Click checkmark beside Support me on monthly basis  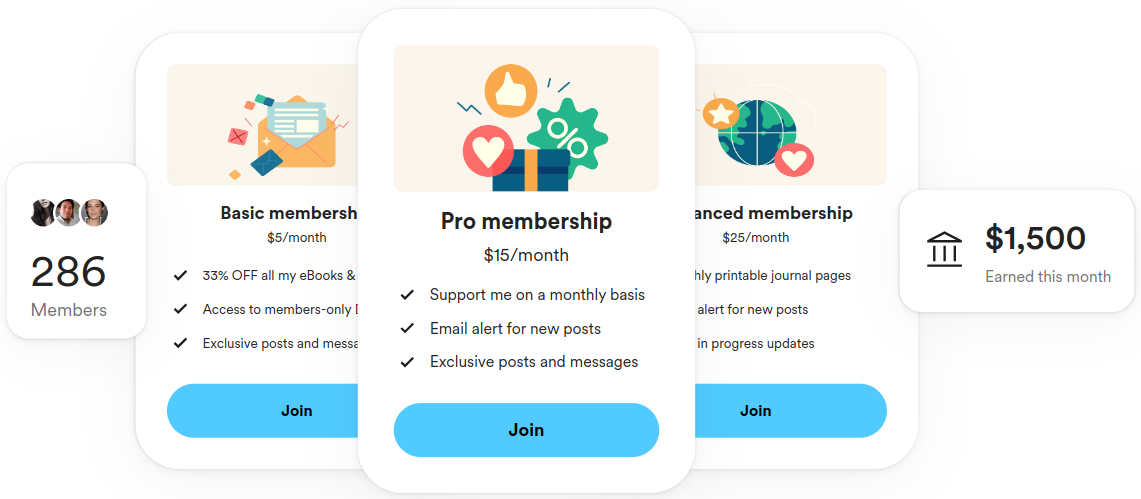pyautogui.click(x=408, y=295)
